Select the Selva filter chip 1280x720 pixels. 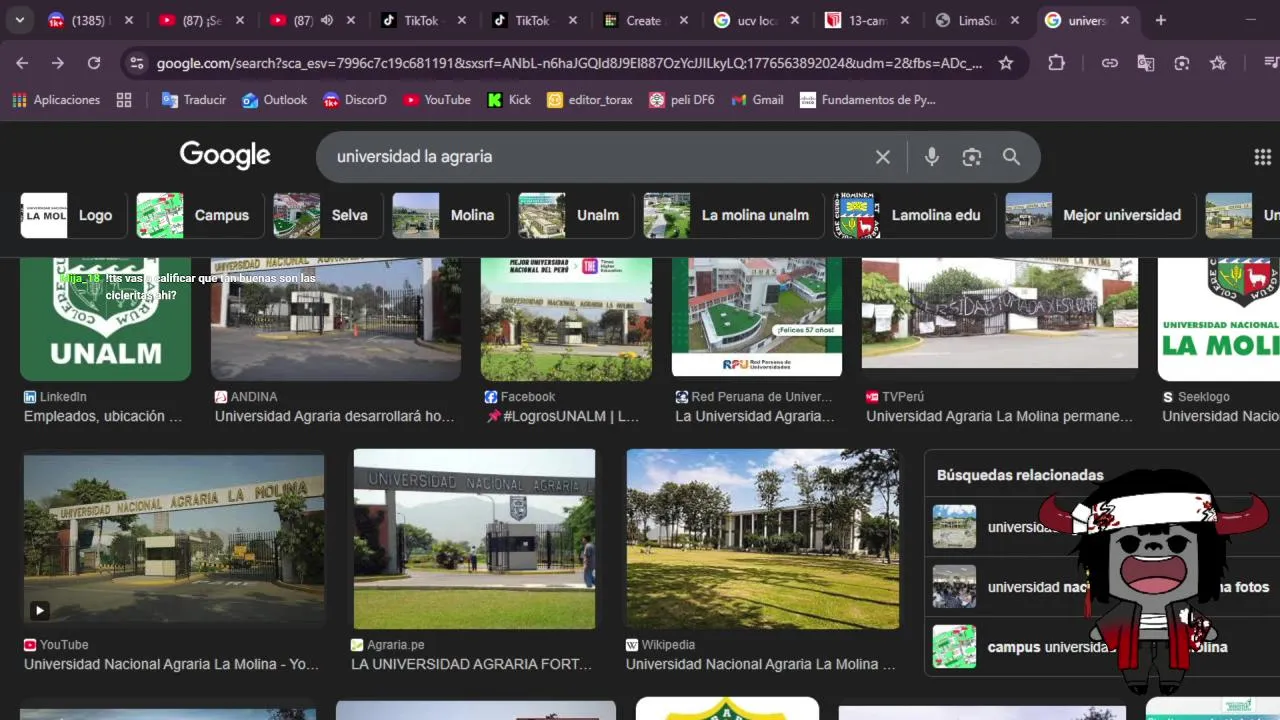327,215
